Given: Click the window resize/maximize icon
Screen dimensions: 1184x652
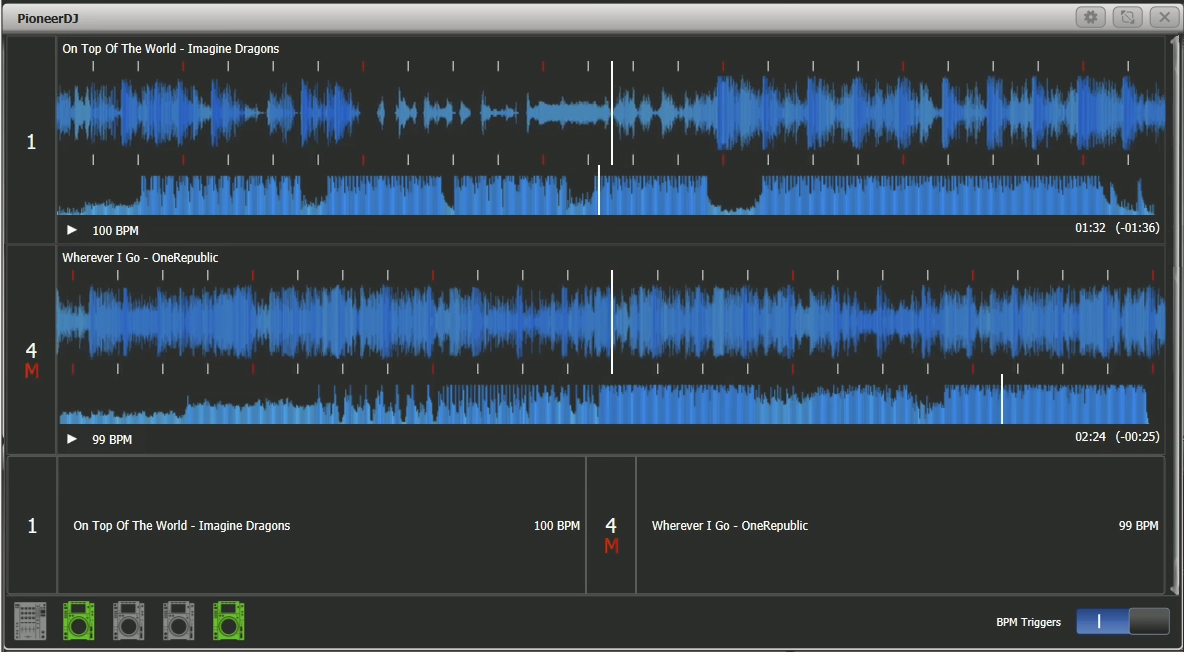Looking at the screenshot, I should [x=1126, y=17].
